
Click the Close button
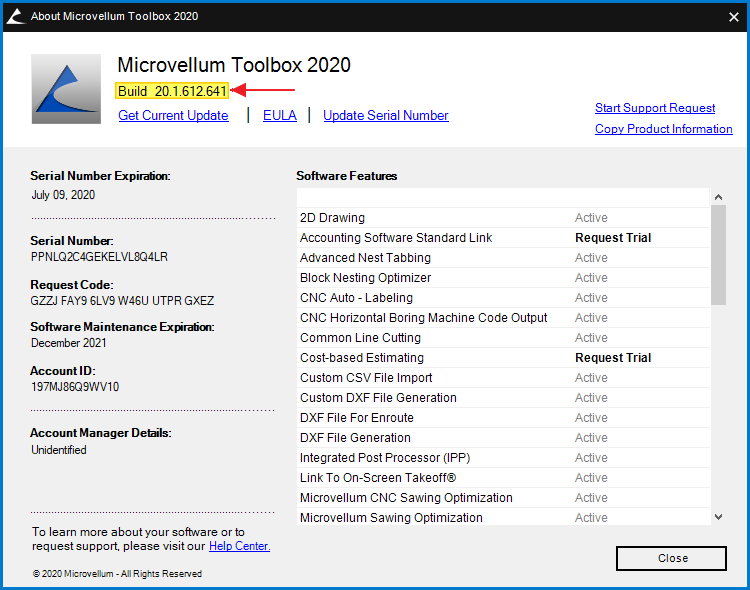point(671,558)
